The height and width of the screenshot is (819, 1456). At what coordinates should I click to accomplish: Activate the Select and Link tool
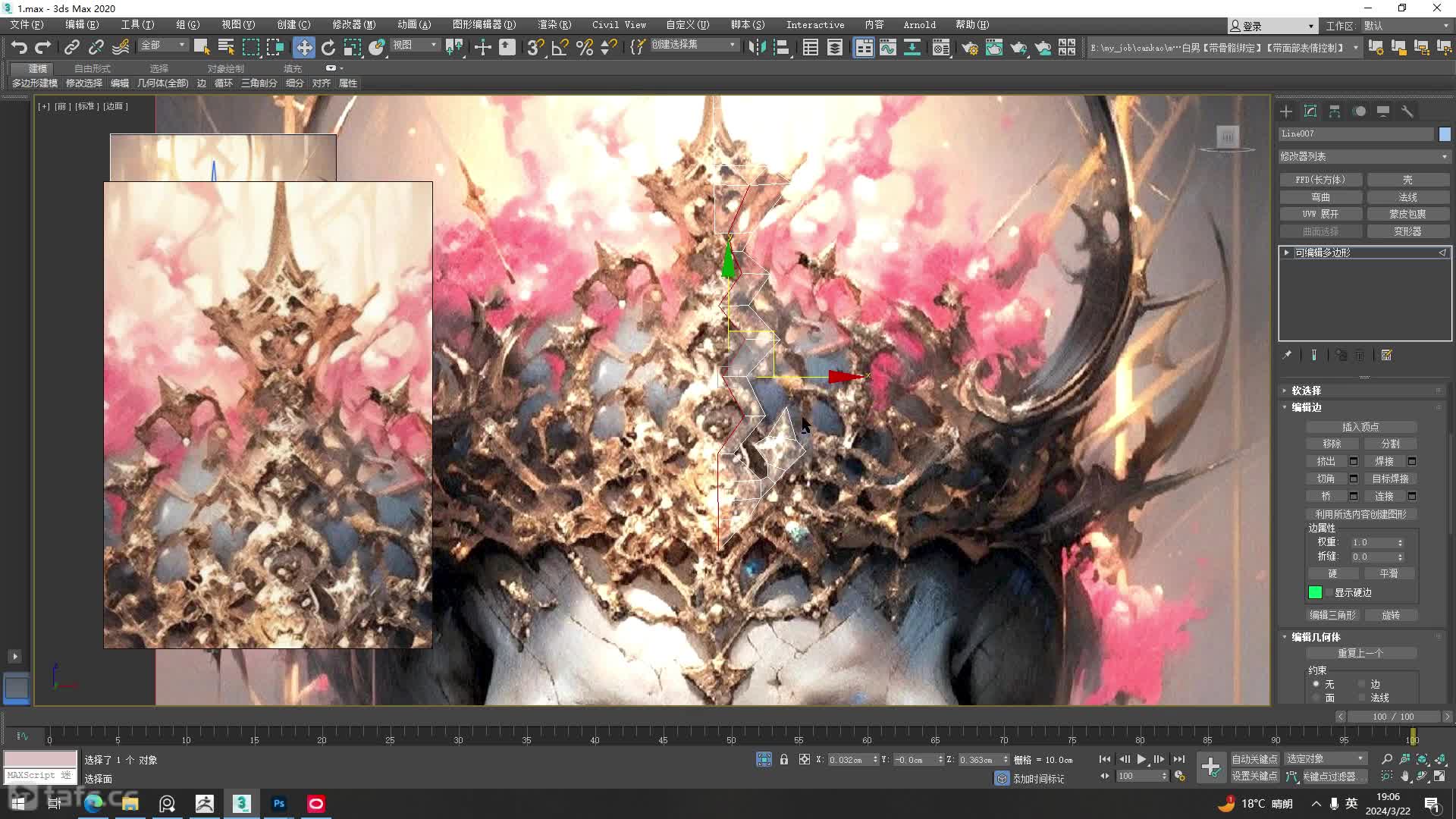click(72, 48)
